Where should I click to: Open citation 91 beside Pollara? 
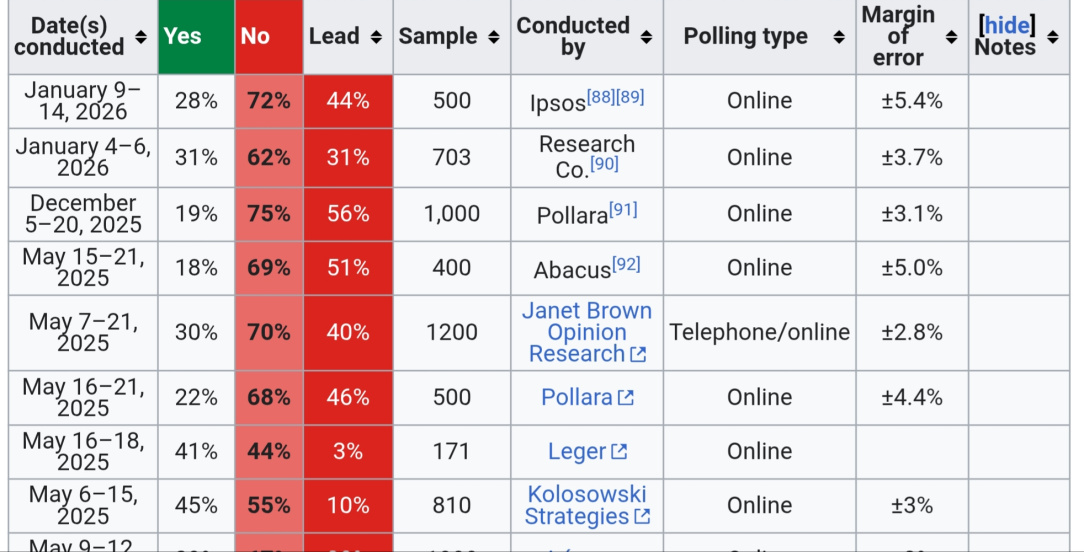tap(623, 210)
